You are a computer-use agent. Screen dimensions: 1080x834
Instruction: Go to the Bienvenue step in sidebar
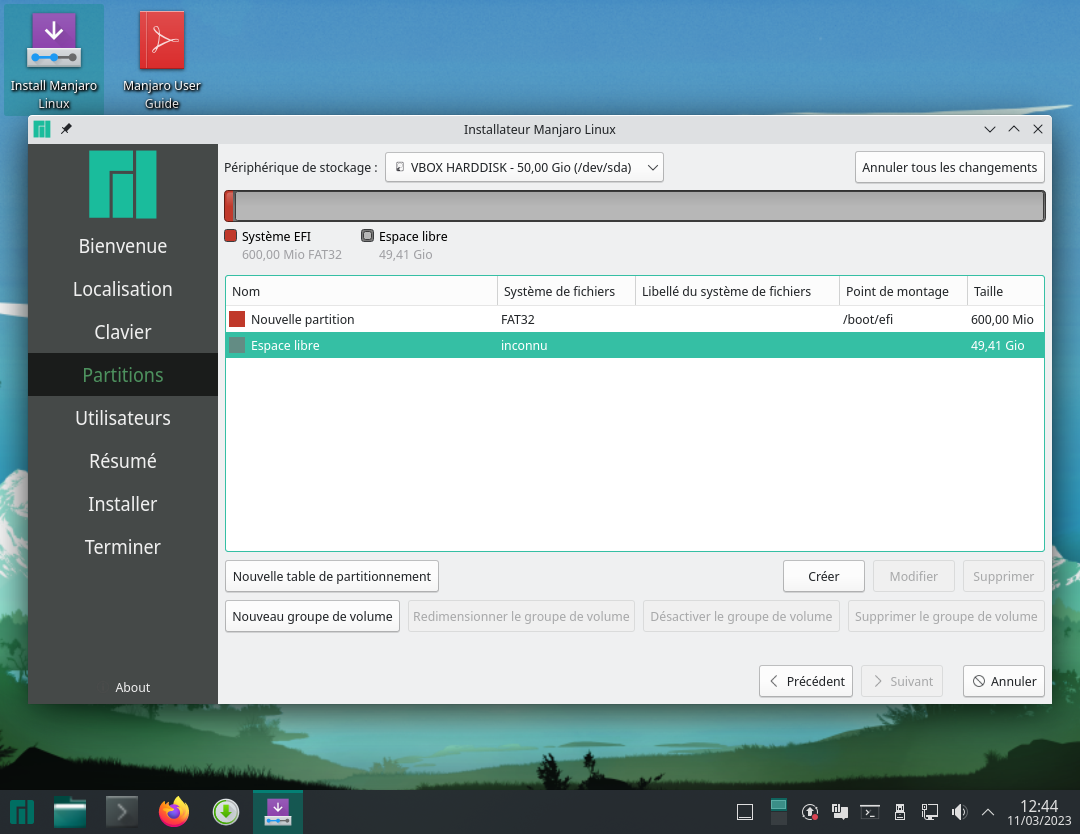pos(123,246)
